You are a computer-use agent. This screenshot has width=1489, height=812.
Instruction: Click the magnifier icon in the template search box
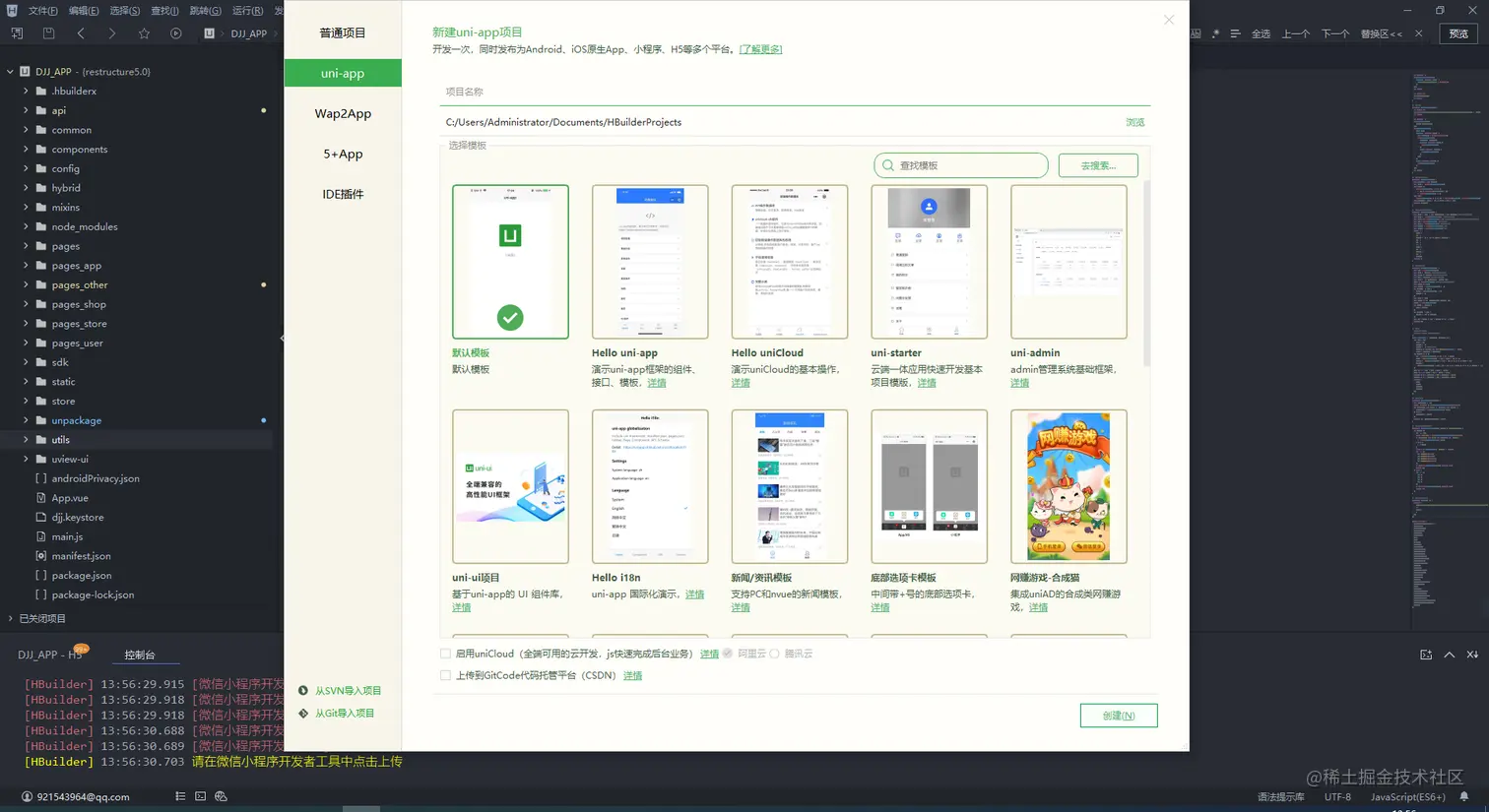click(x=888, y=165)
